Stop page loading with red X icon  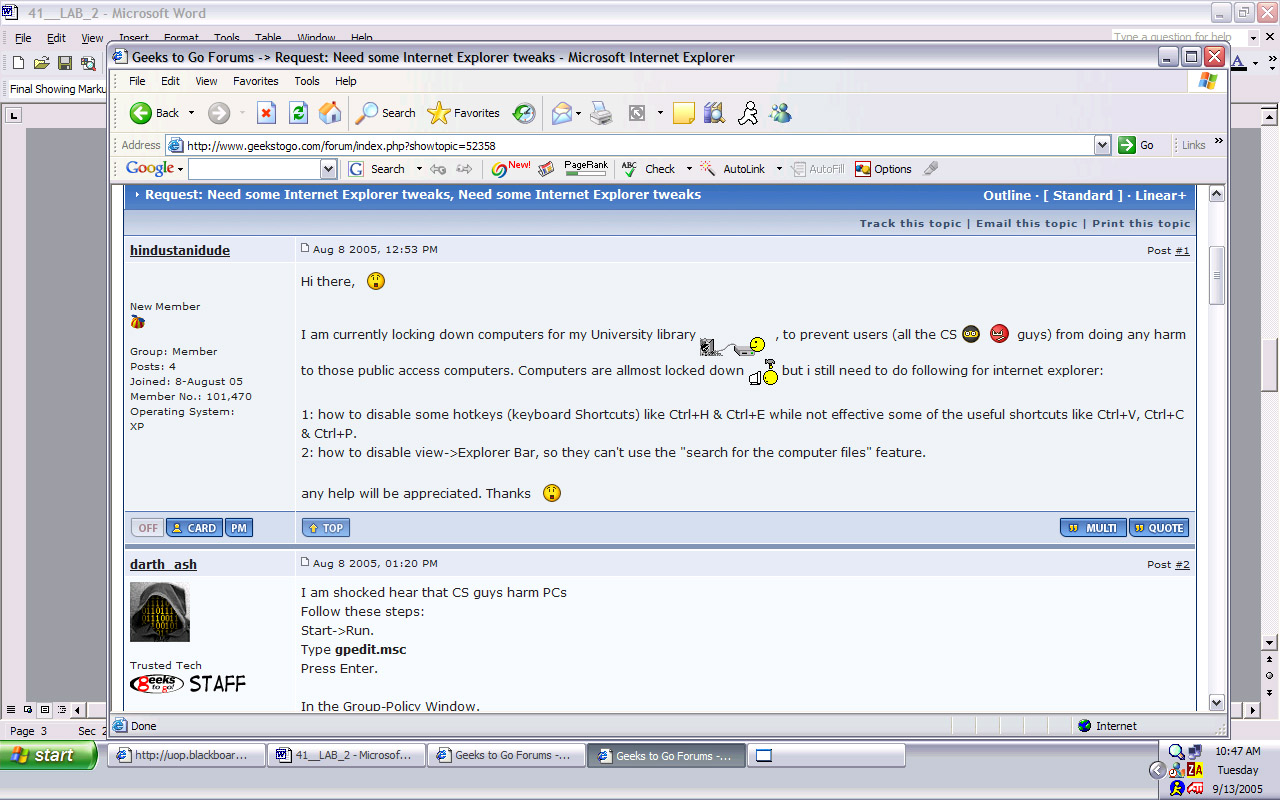pyautogui.click(x=266, y=113)
